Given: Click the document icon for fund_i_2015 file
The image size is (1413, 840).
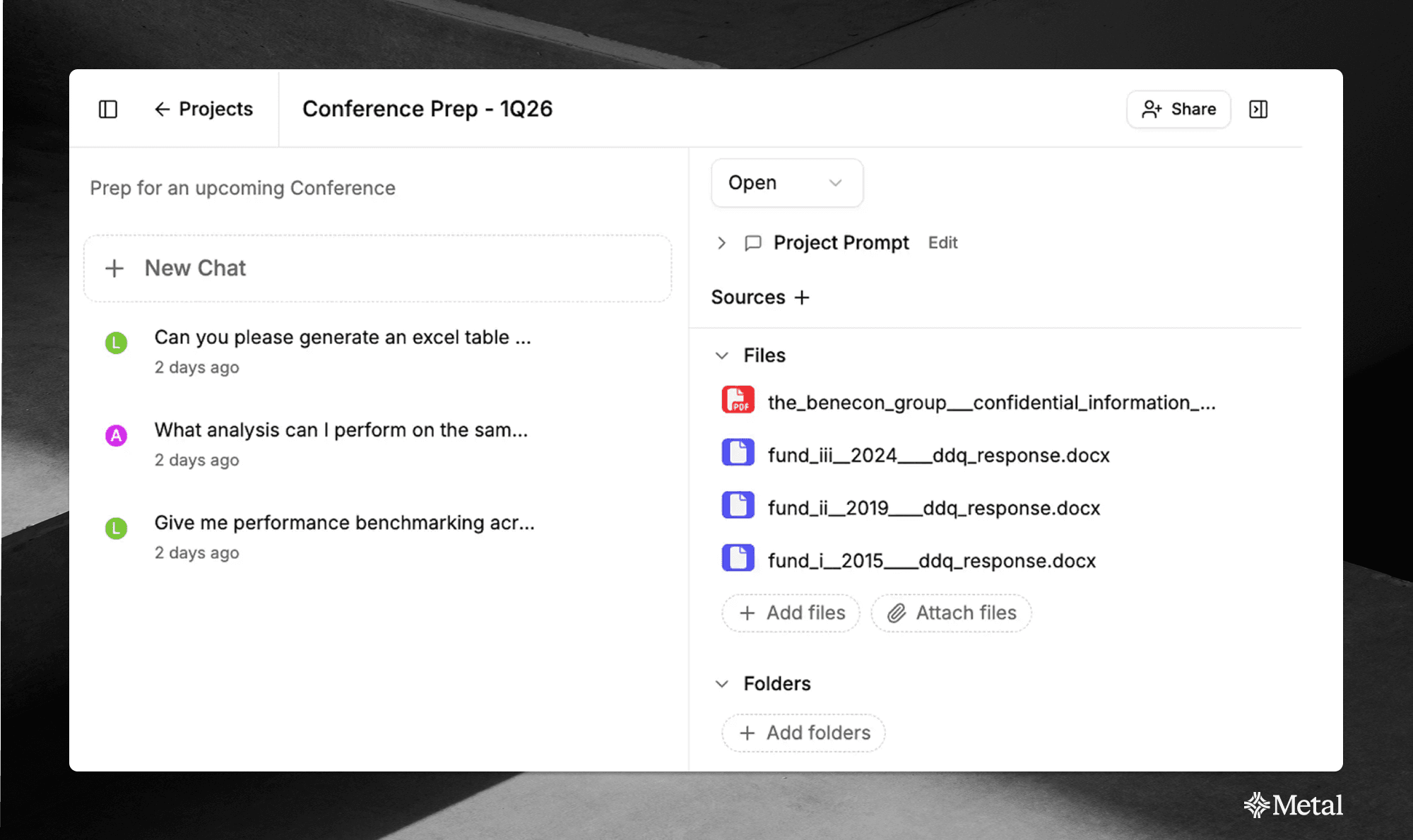Looking at the screenshot, I should click(x=738, y=558).
